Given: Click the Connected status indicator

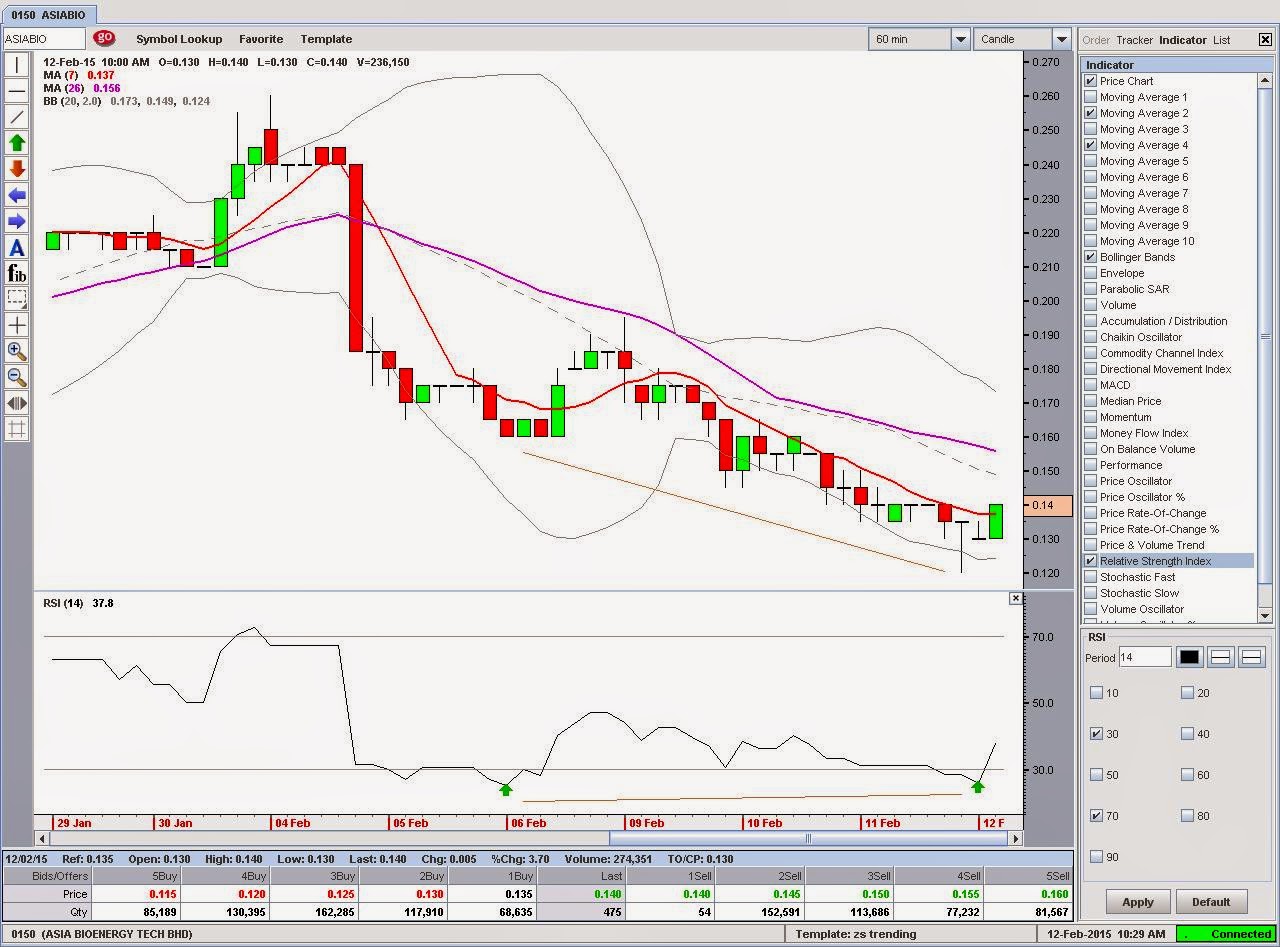Looking at the screenshot, I should click(1224, 934).
